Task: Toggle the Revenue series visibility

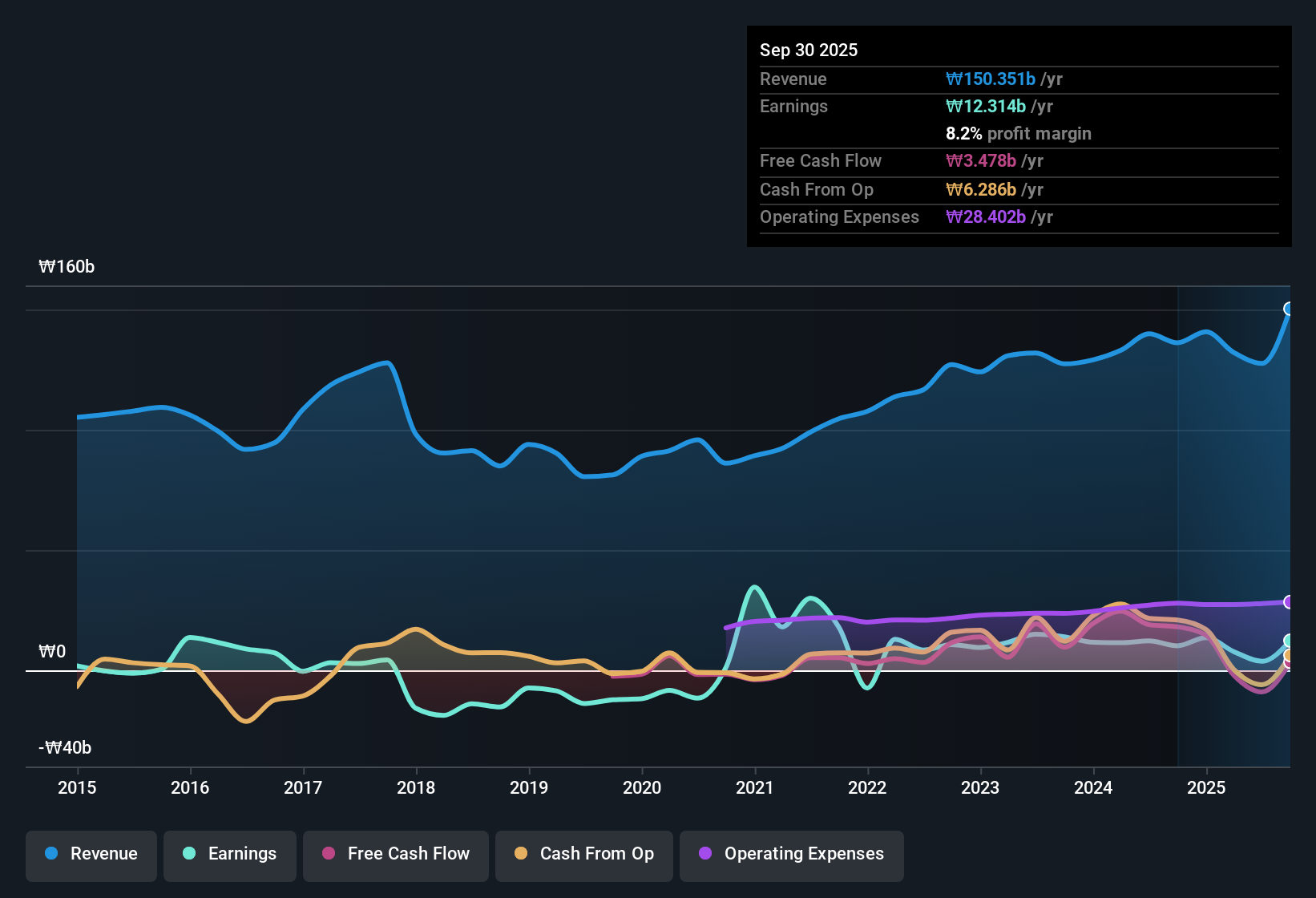Action: pos(91,855)
